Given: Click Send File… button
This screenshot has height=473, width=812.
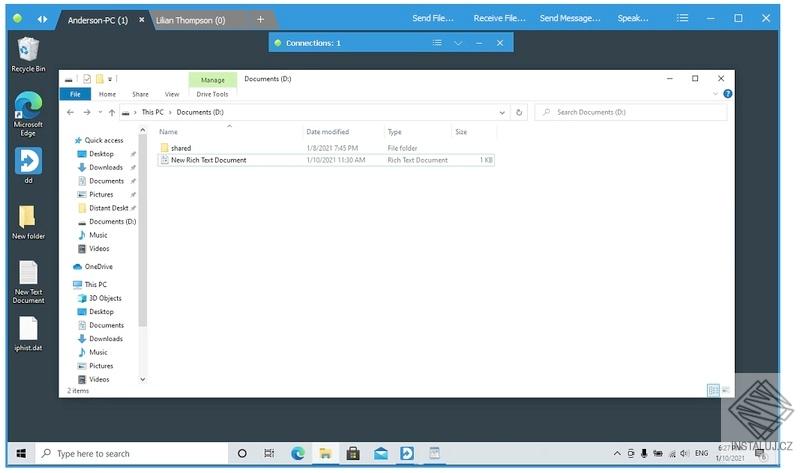Looking at the screenshot, I should 433,18.
